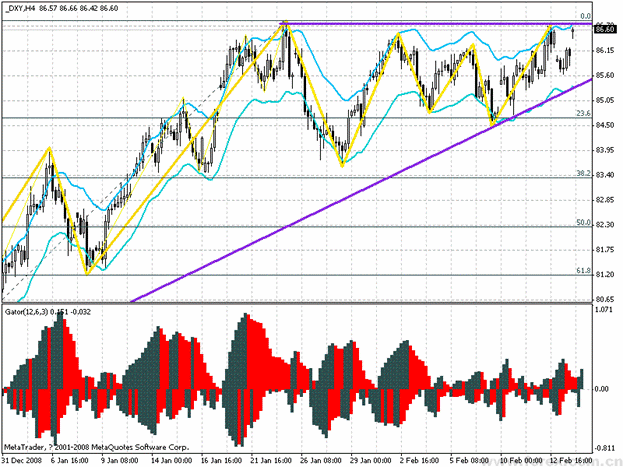The height and width of the screenshot is (467, 623).
Task: Click the 6 Jan 16:00 time label
Action: (x=70, y=460)
